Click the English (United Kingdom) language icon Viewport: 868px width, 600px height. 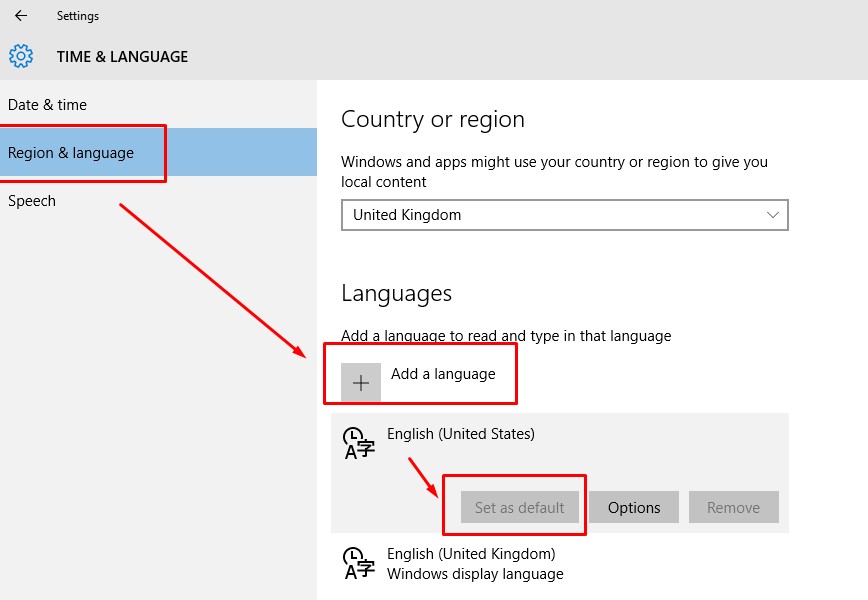pos(359,563)
